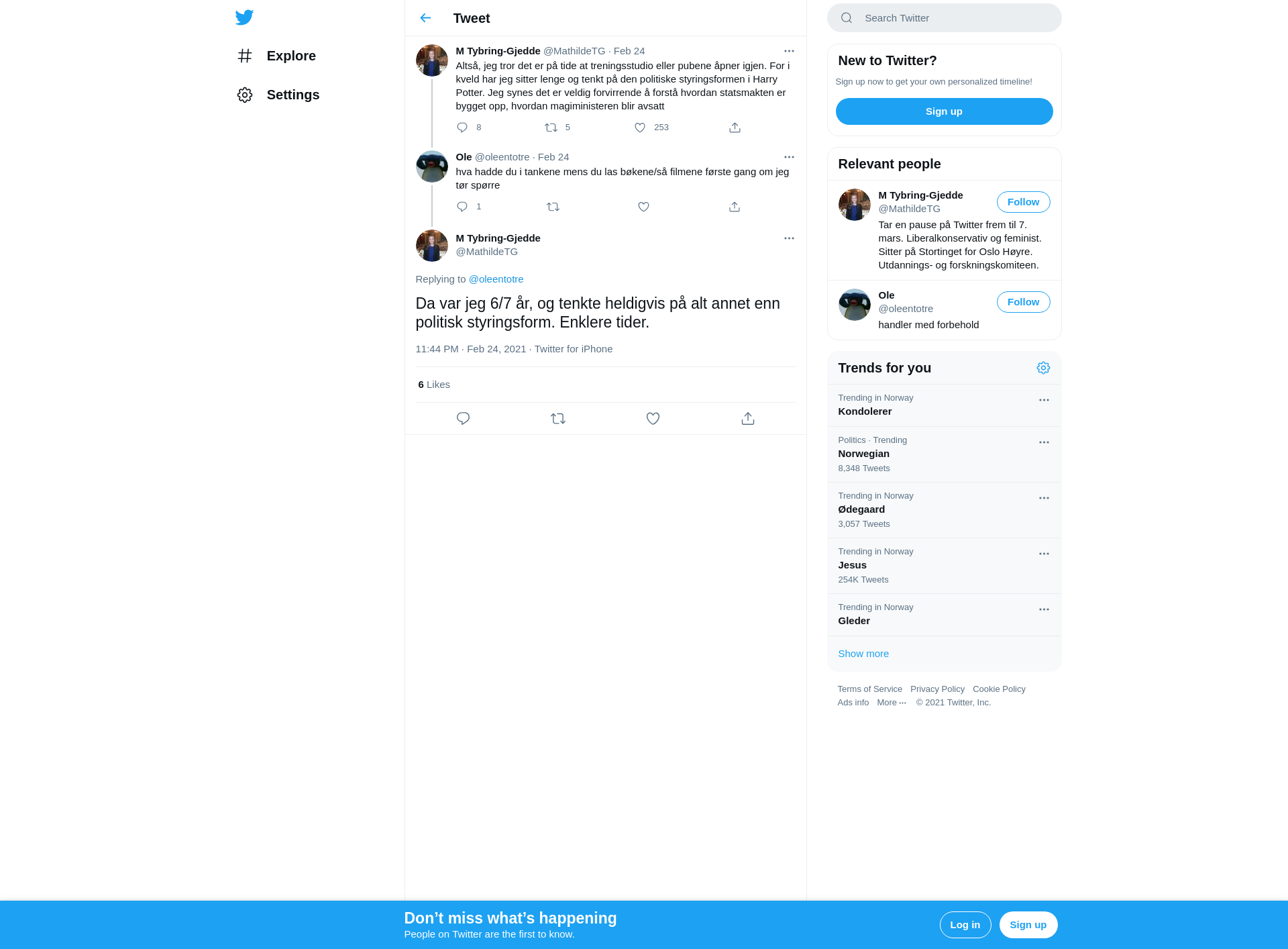Follow M Tybring-Gjedde in Relevant people

1023,202
